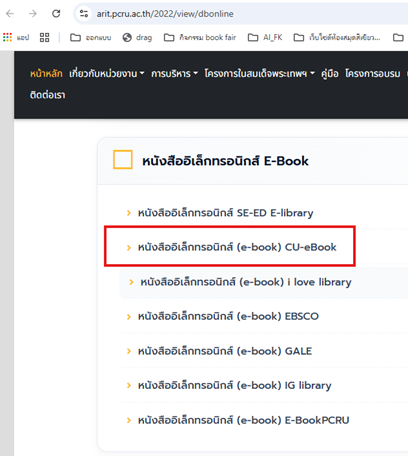Open the IG library e-book link
408x456 pixels.
[235, 385]
